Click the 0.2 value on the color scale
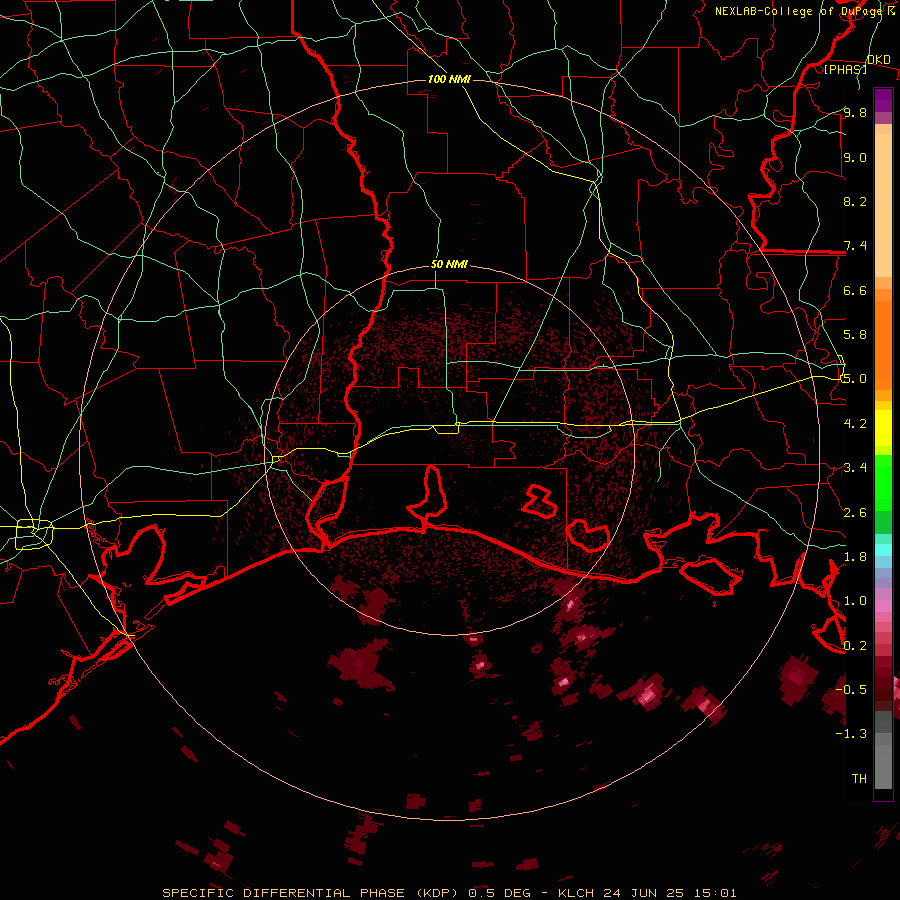This screenshot has width=900, height=900. point(855,646)
